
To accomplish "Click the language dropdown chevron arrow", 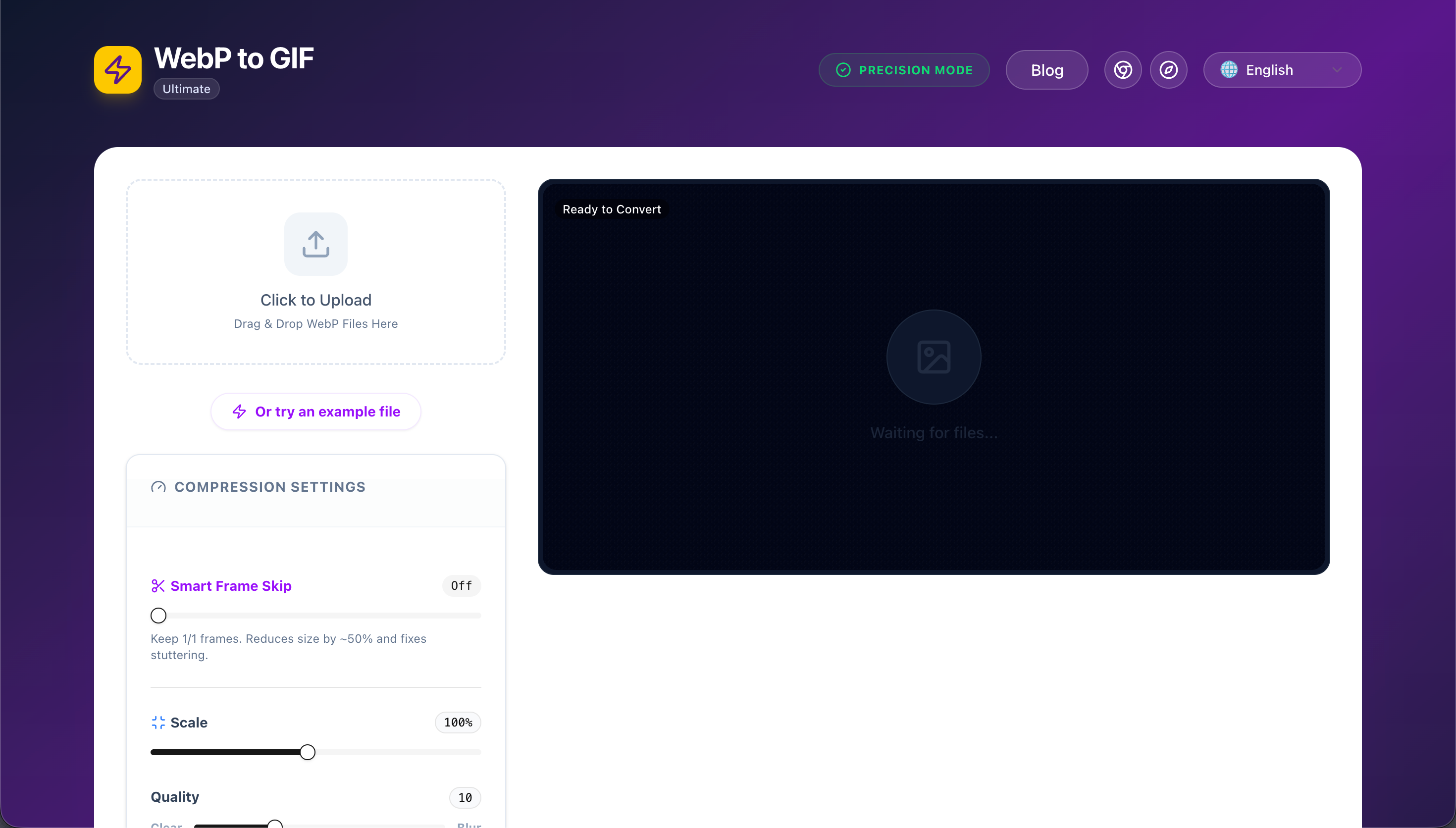I will [x=1337, y=70].
